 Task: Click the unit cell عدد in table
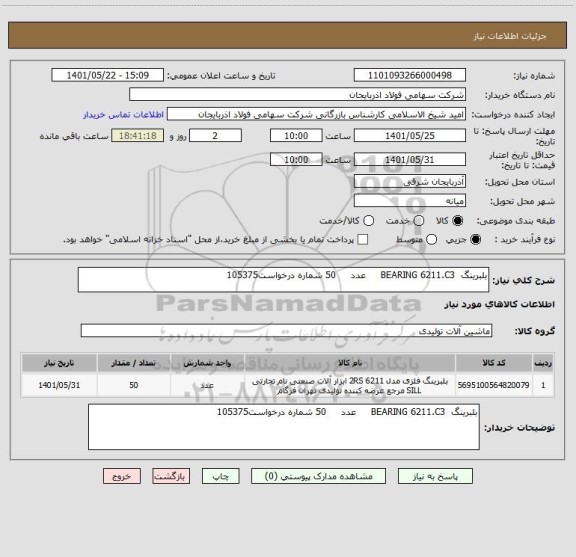coord(207,385)
